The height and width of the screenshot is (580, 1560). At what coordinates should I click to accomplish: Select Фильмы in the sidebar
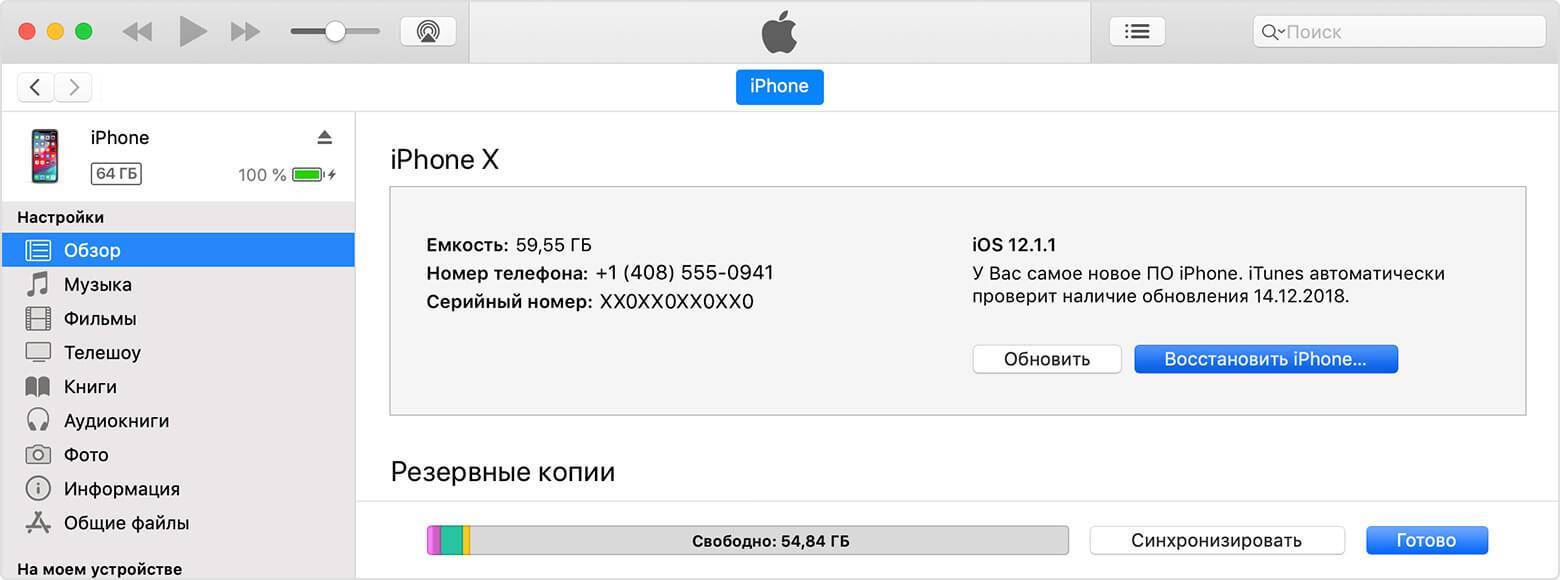(100, 319)
